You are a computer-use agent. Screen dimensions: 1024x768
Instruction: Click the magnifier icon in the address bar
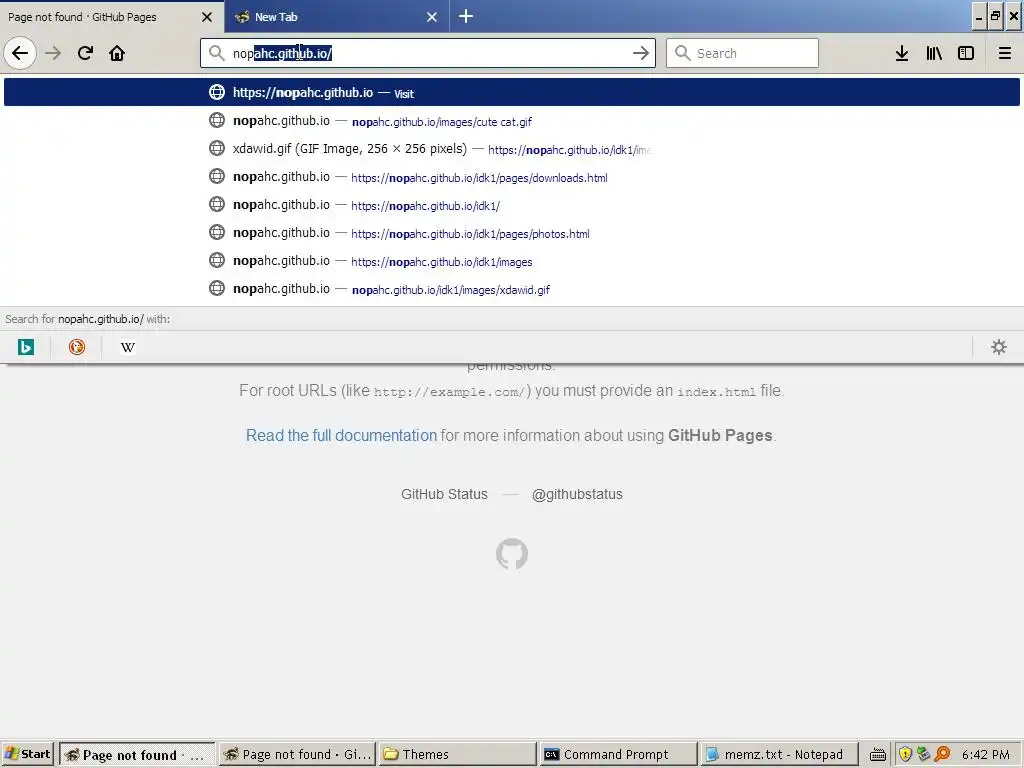point(216,53)
